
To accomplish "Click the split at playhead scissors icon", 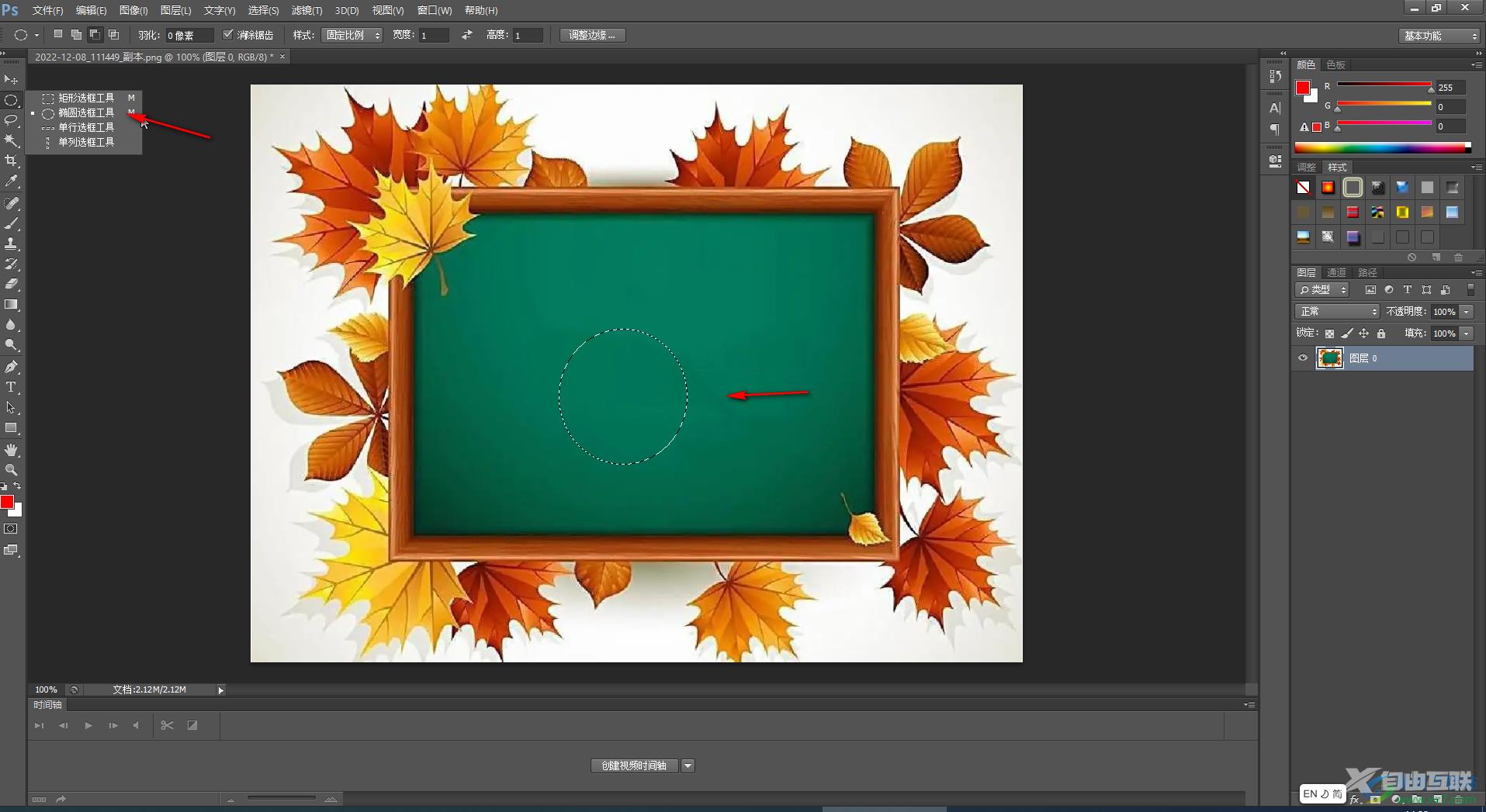I will click(x=167, y=725).
